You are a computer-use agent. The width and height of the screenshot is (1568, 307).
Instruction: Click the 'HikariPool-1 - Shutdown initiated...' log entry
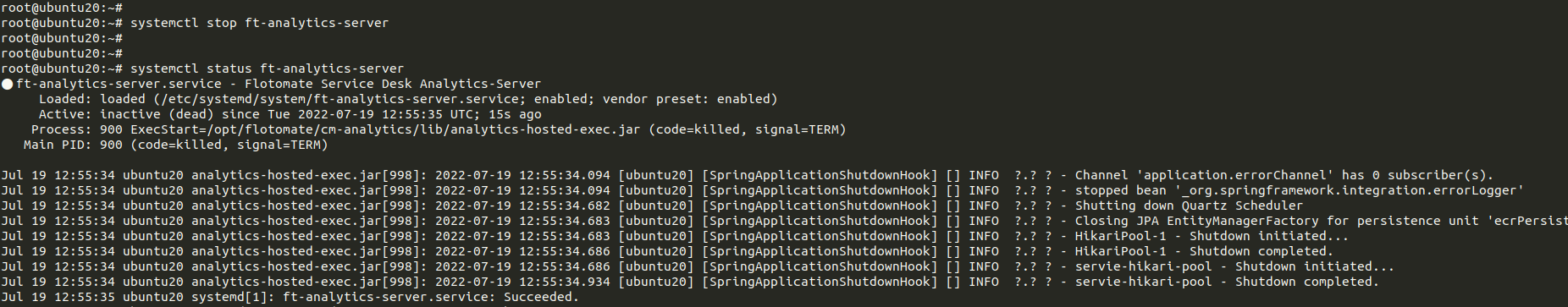click(1212, 236)
